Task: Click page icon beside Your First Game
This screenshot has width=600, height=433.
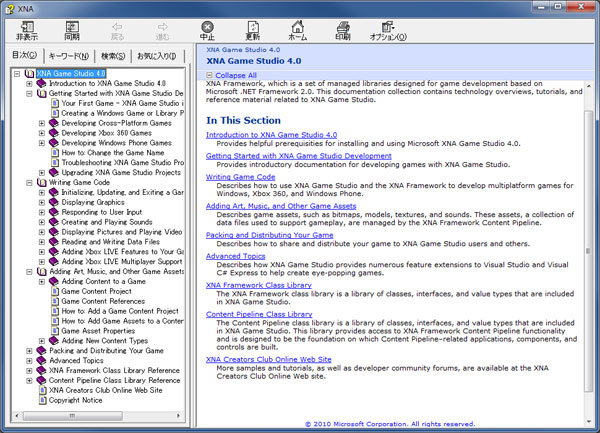Action: pyautogui.click(x=55, y=103)
